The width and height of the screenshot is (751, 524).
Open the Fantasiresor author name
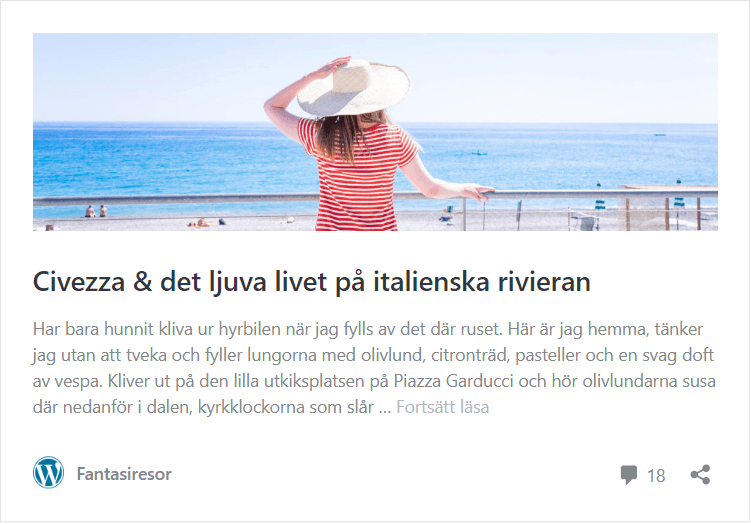coord(124,474)
